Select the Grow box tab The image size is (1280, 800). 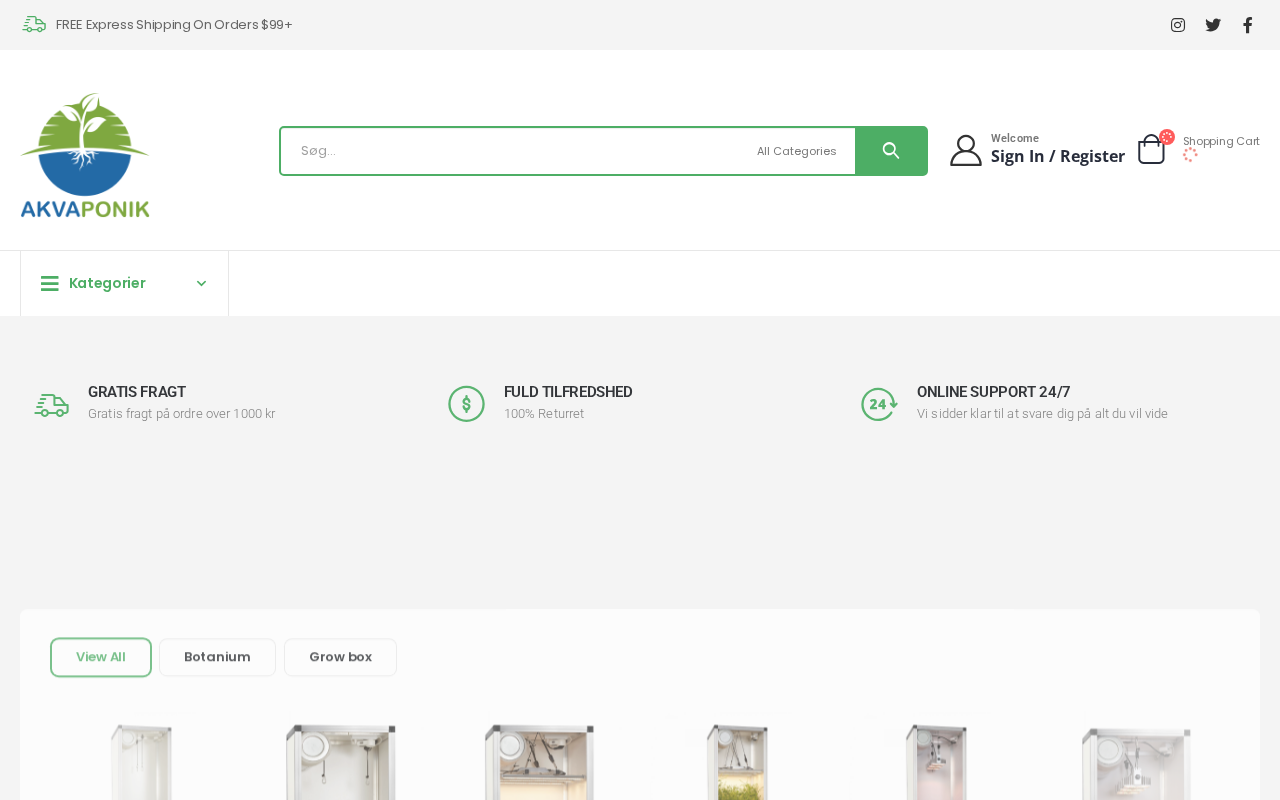click(x=340, y=657)
